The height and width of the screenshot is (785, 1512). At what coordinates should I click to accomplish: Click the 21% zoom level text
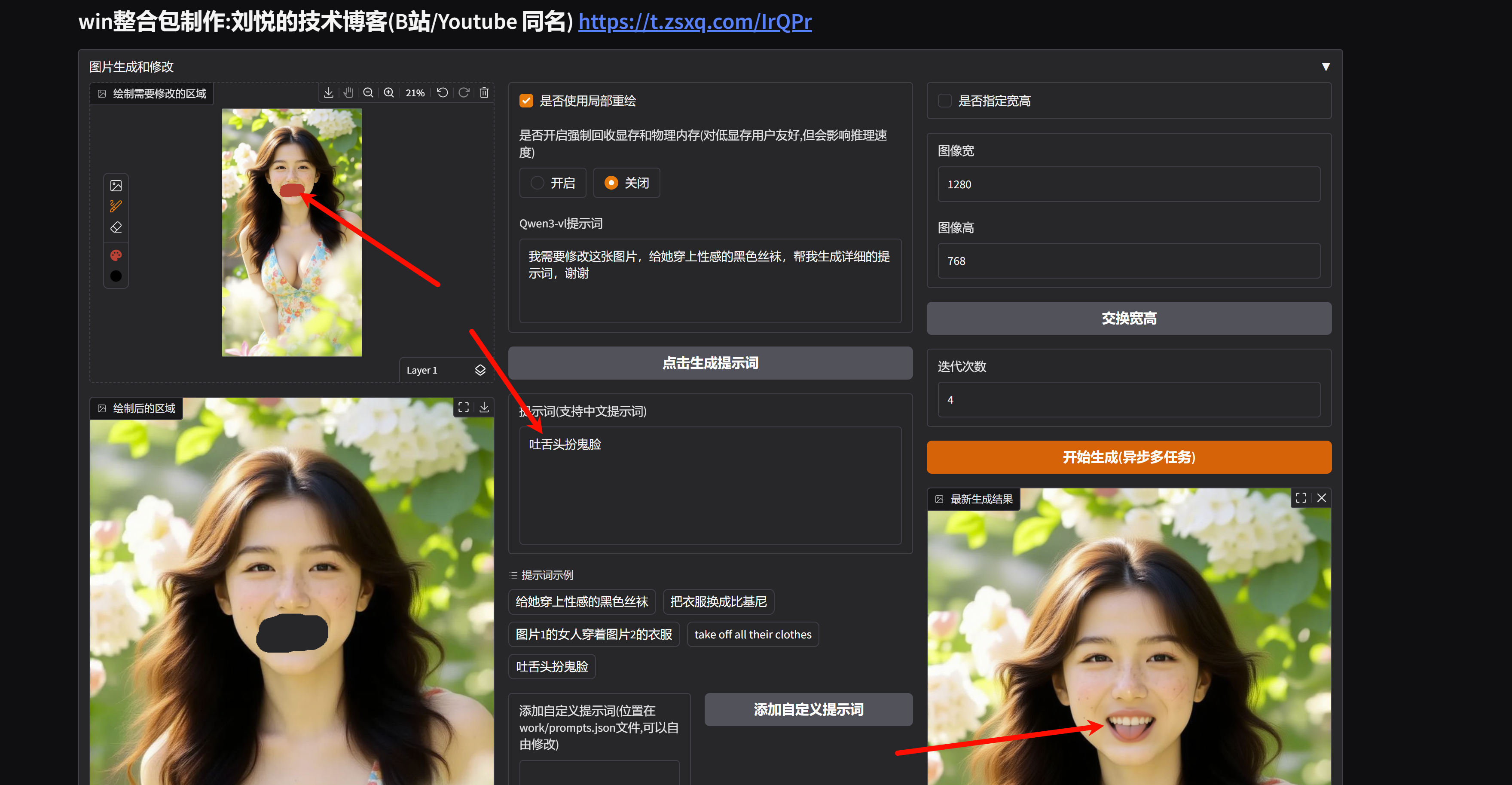(415, 93)
